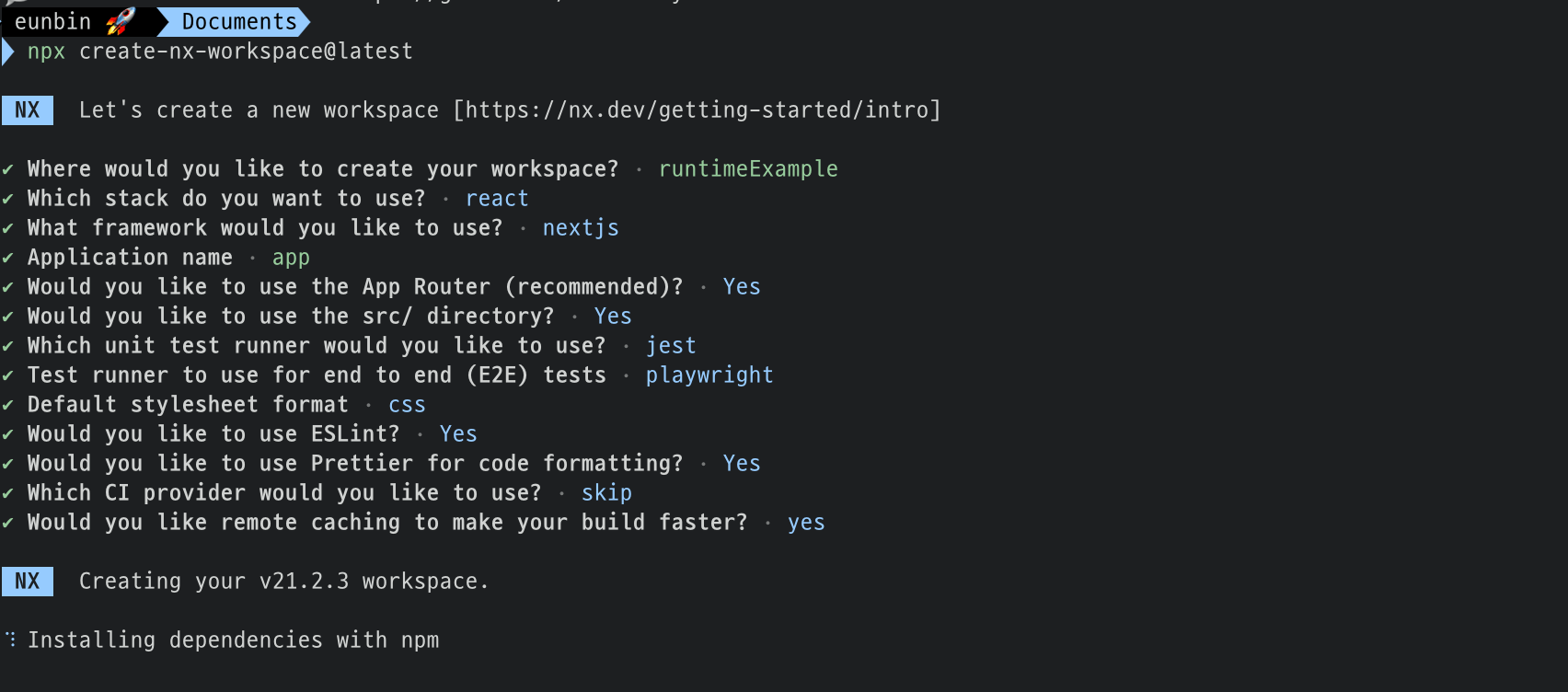The image size is (1568, 692).
Task: Click the "runtimeExample" workspace answer
Action: 748,169
